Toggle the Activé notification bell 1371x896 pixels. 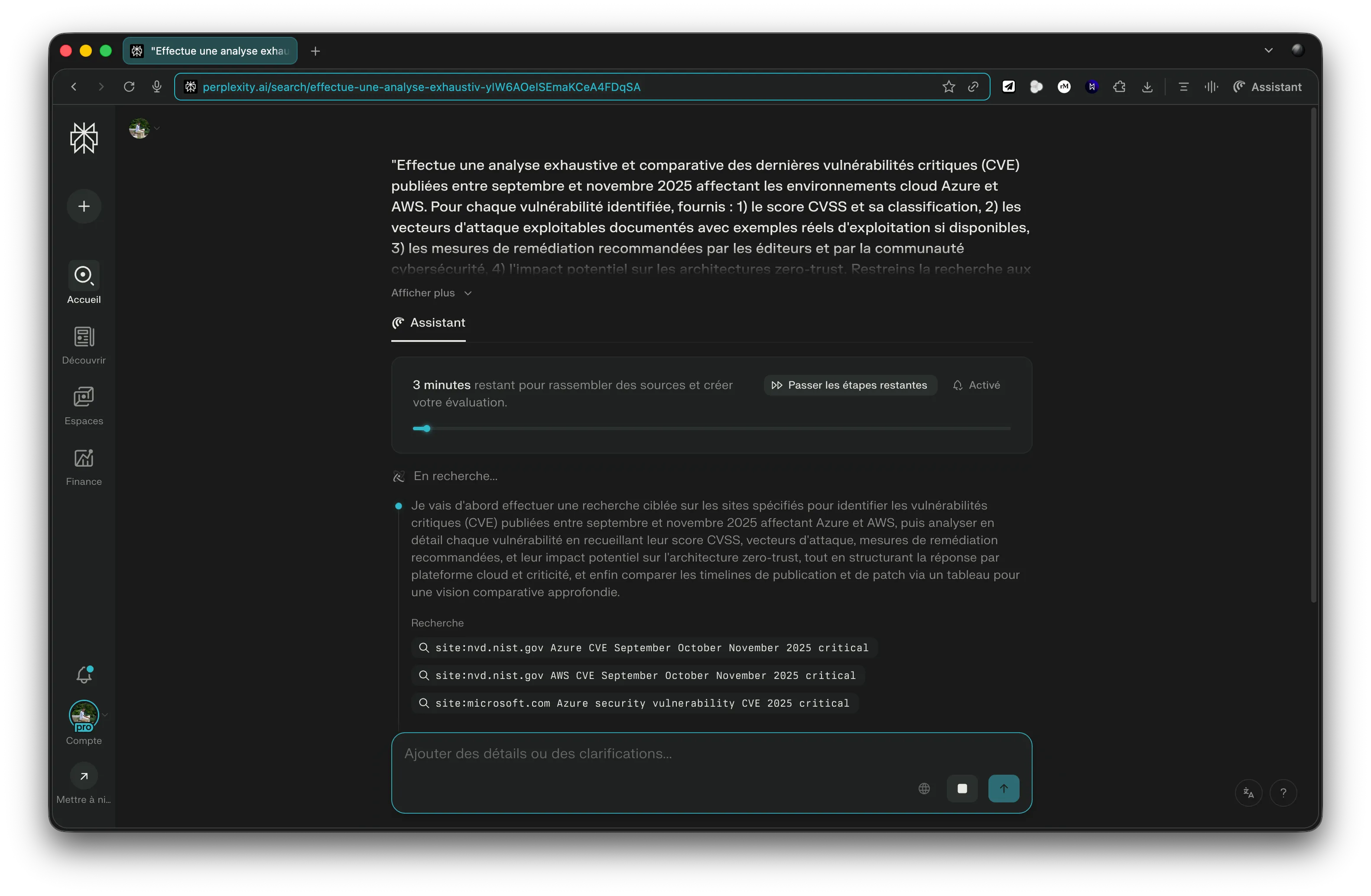(976, 385)
